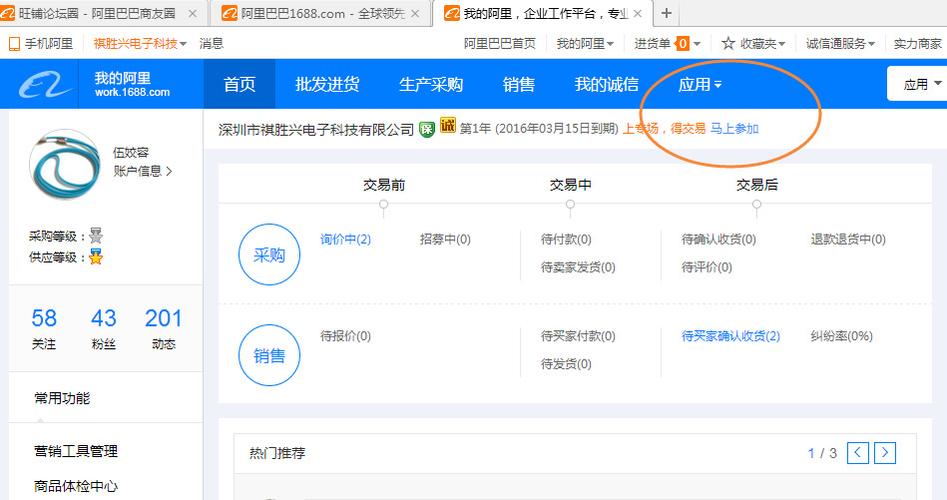
Task: Click 待发货(0) status
Action: tap(566, 364)
